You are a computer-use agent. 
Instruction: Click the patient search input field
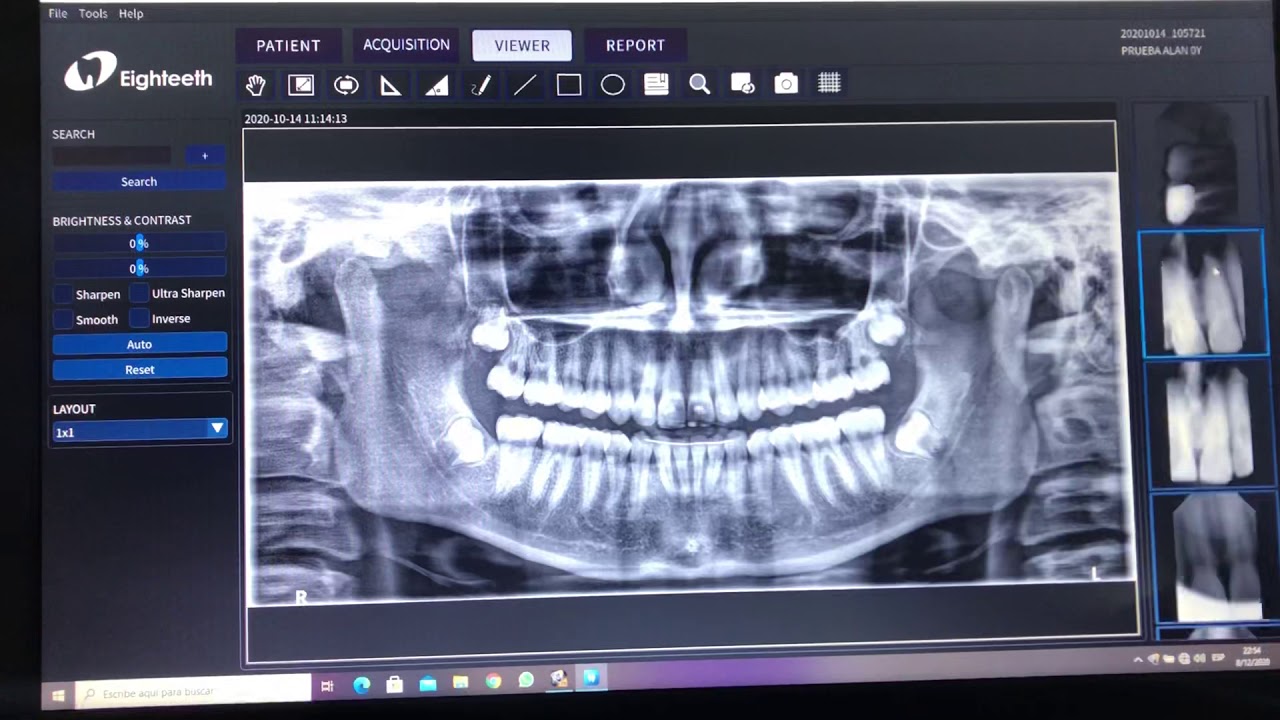pos(112,156)
